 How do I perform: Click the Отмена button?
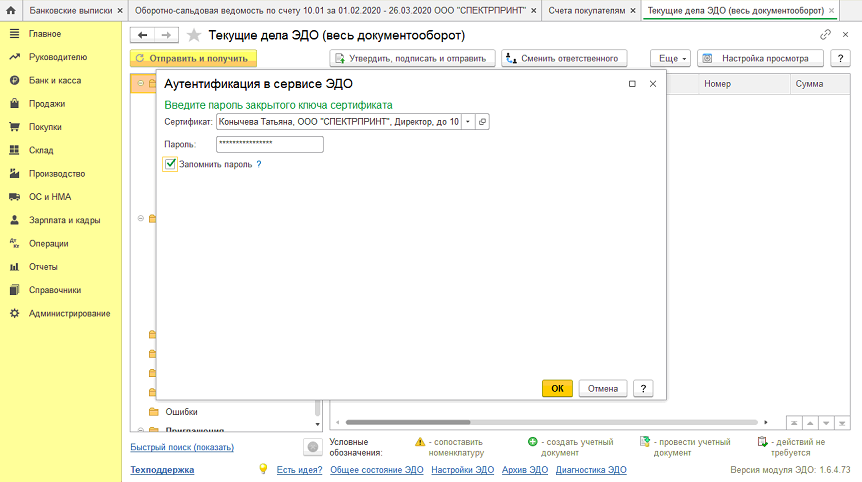(603, 388)
